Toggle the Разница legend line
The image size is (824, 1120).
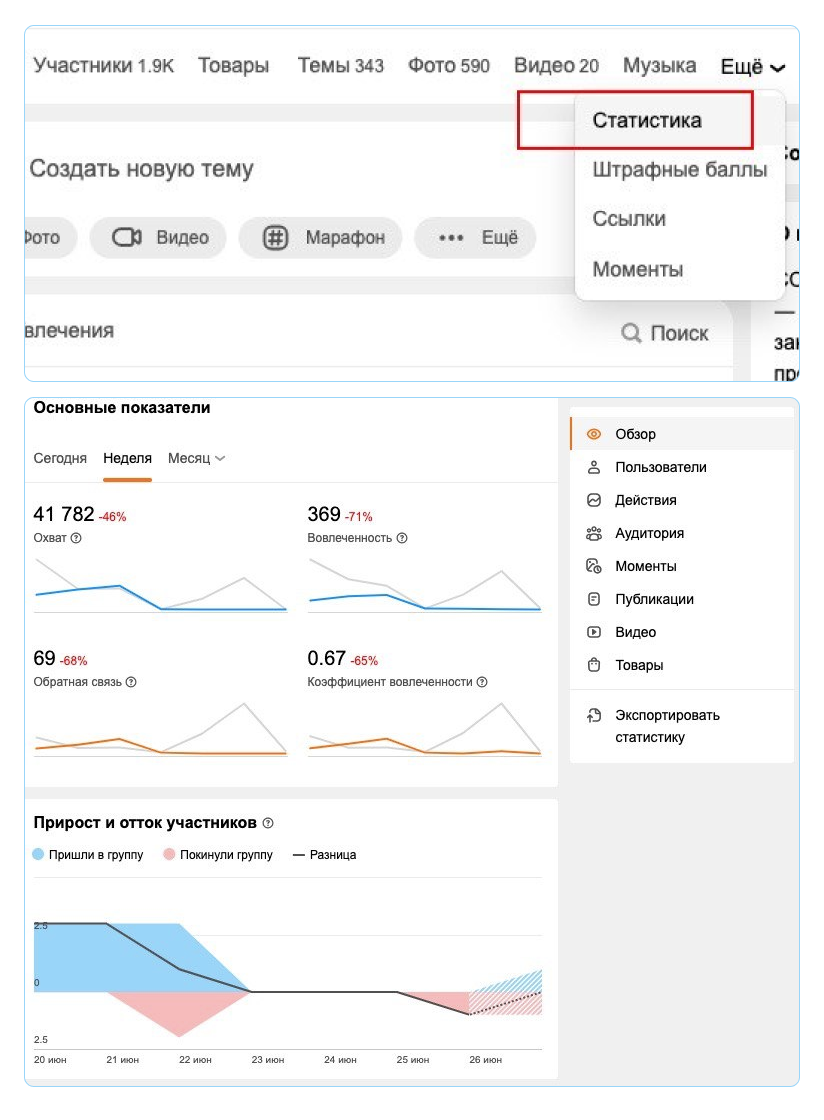point(323,855)
